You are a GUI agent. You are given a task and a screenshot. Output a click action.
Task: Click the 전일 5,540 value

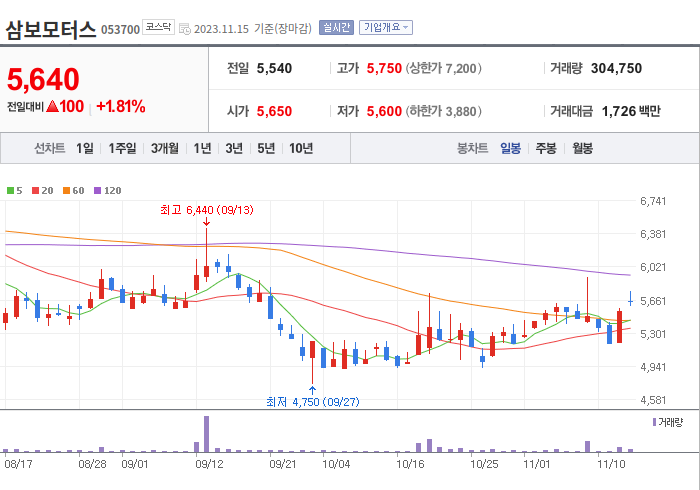tap(274, 68)
